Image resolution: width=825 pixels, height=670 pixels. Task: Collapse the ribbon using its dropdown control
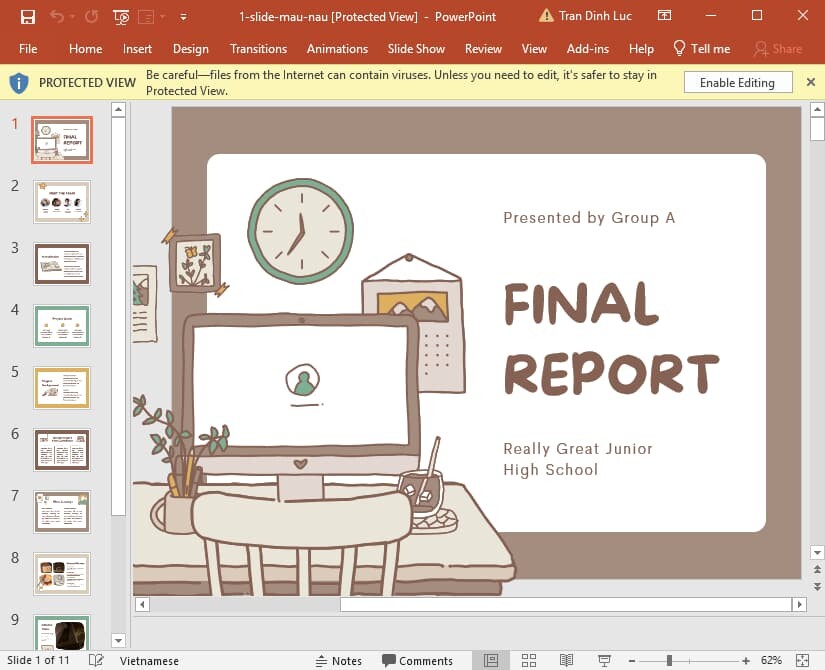tap(162, 16)
